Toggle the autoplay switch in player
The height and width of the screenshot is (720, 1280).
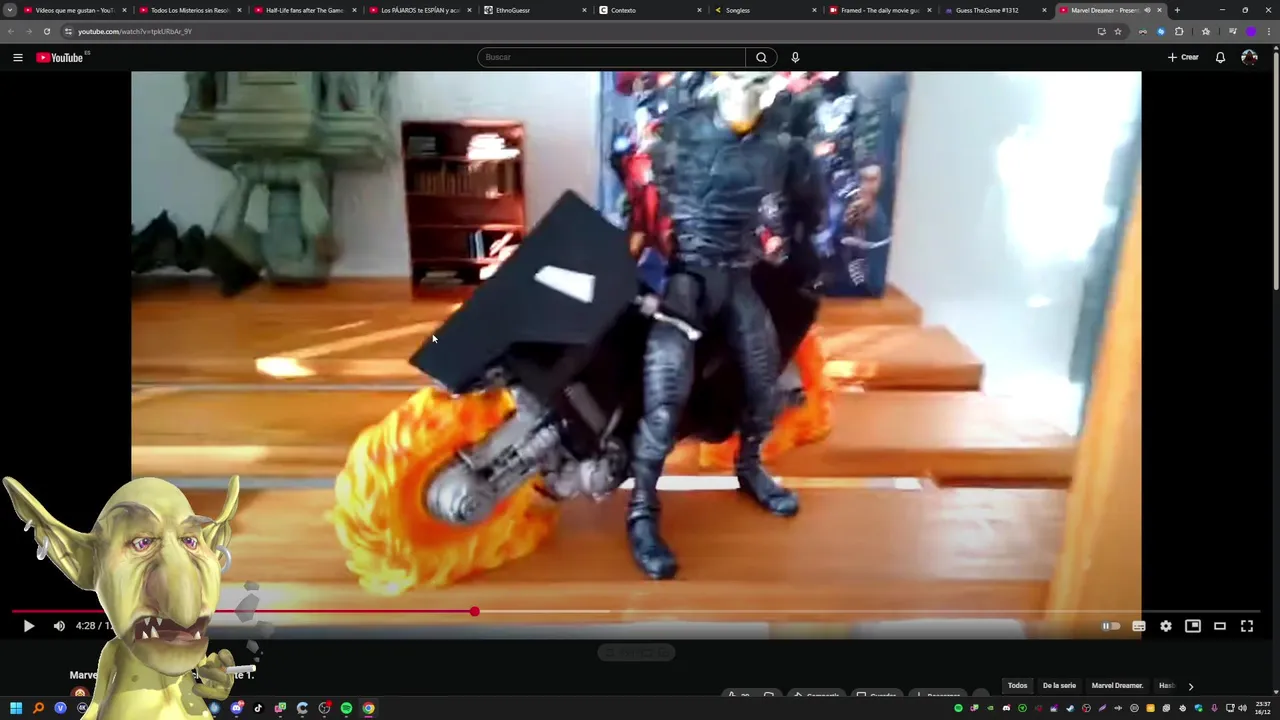coord(1111,626)
